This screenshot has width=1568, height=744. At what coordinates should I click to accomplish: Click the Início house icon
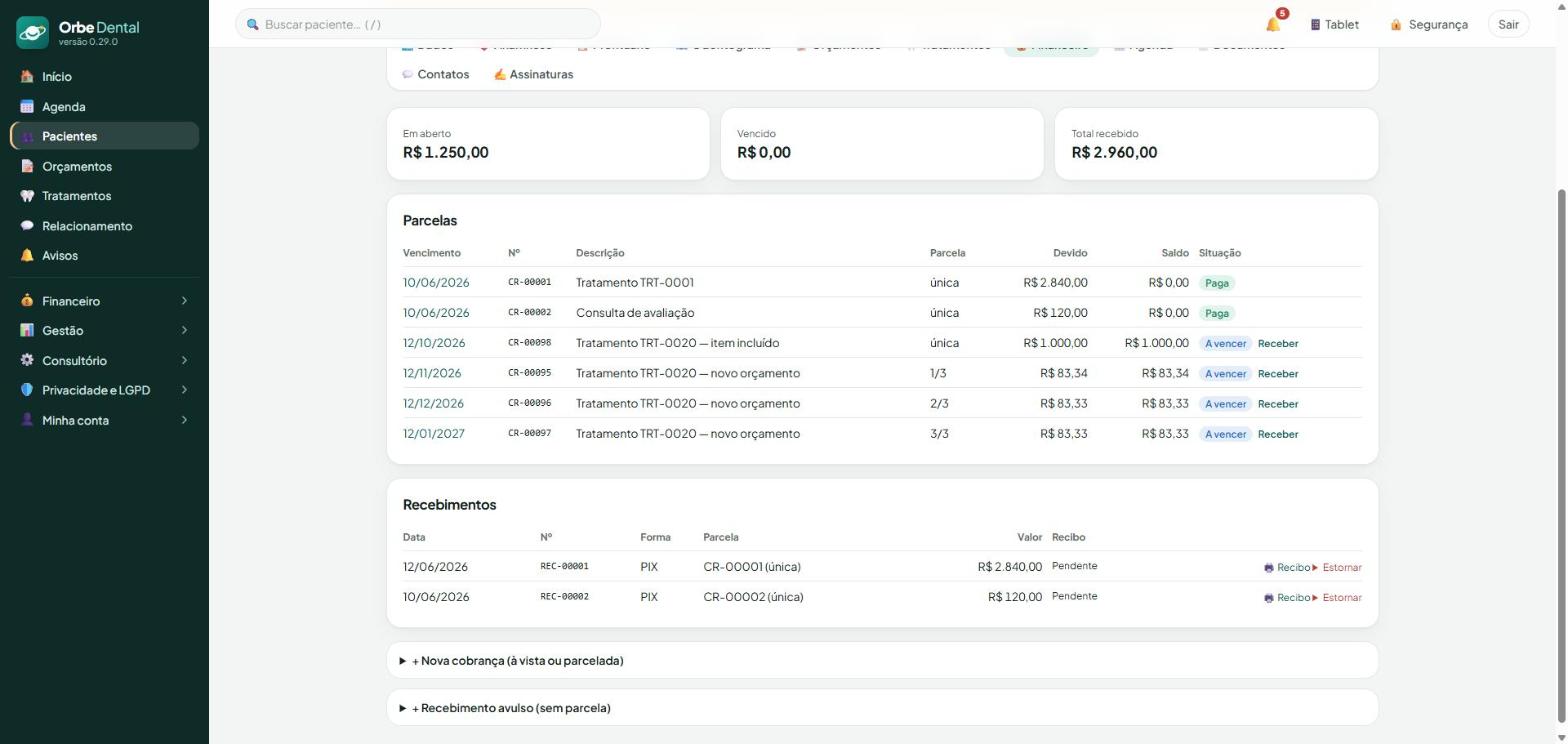27,76
